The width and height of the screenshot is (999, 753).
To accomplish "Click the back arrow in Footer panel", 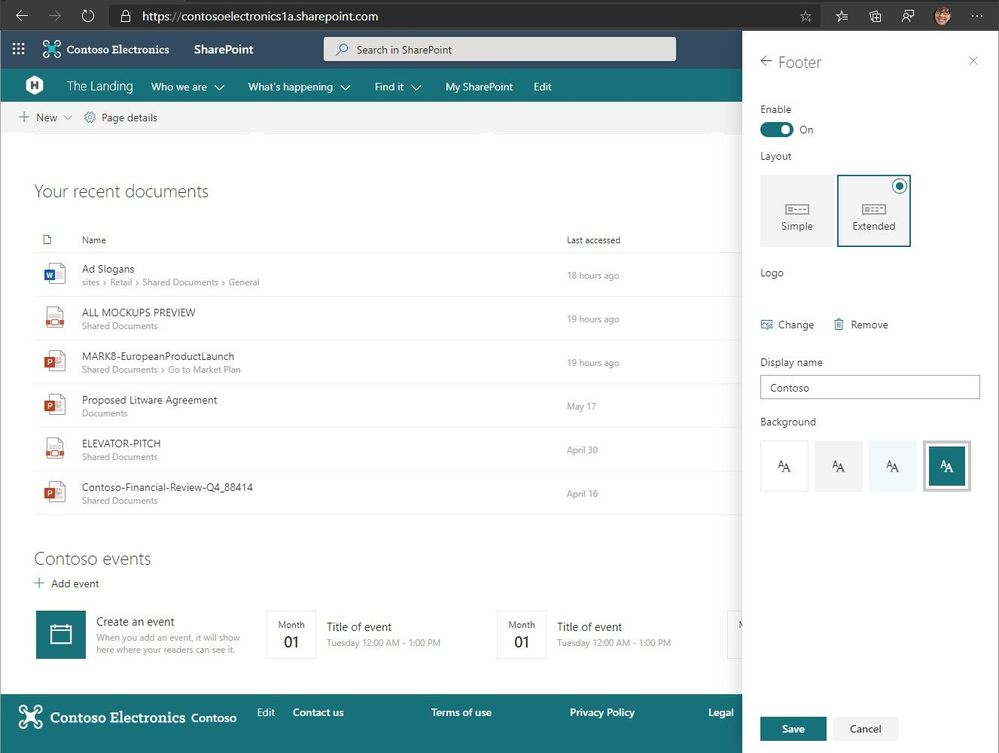I will 766,61.
